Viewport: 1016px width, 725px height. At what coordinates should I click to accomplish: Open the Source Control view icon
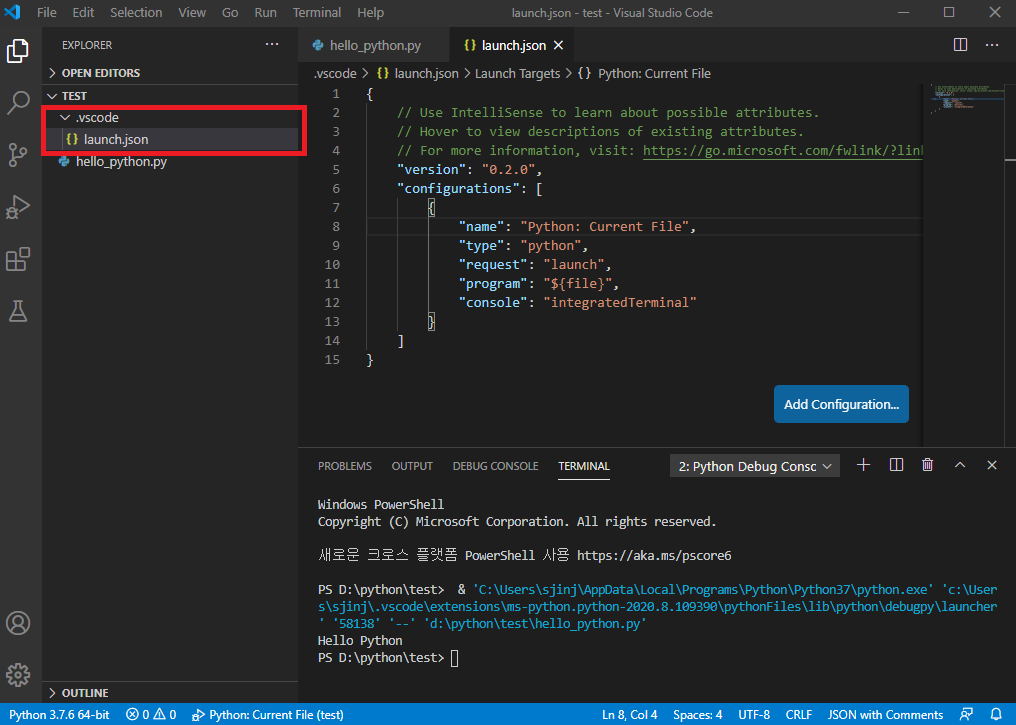[17, 155]
